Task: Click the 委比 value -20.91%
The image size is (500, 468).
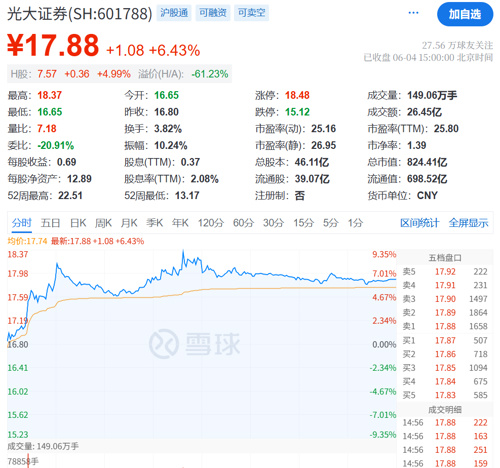Action: (x=56, y=145)
